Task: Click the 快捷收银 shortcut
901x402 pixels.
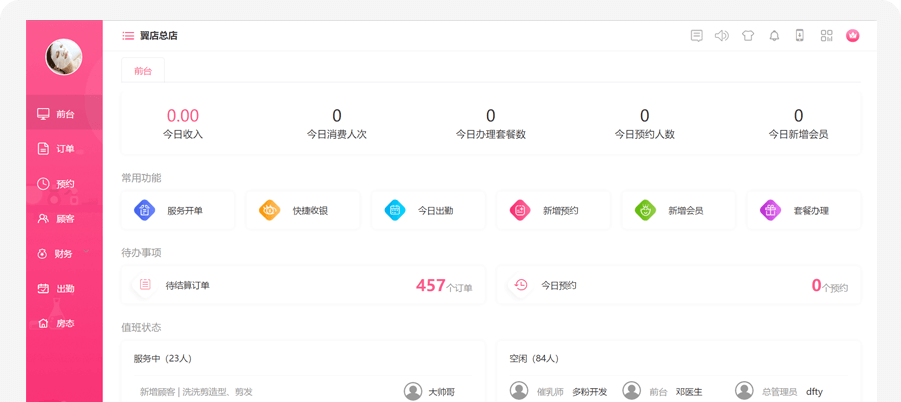Action: click(303, 211)
